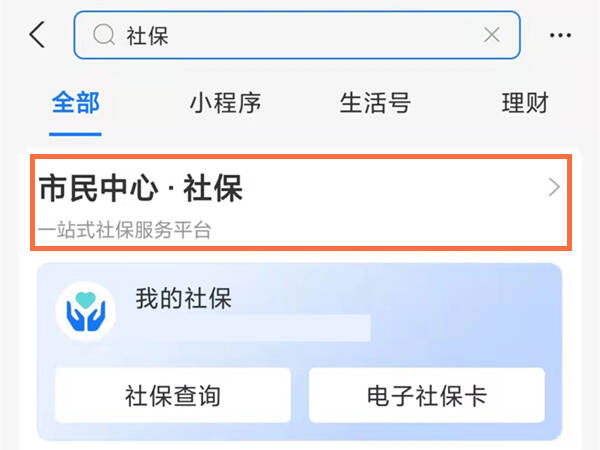Focus the search field containing 社保
This screenshot has height=450, width=600.
[297, 35]
